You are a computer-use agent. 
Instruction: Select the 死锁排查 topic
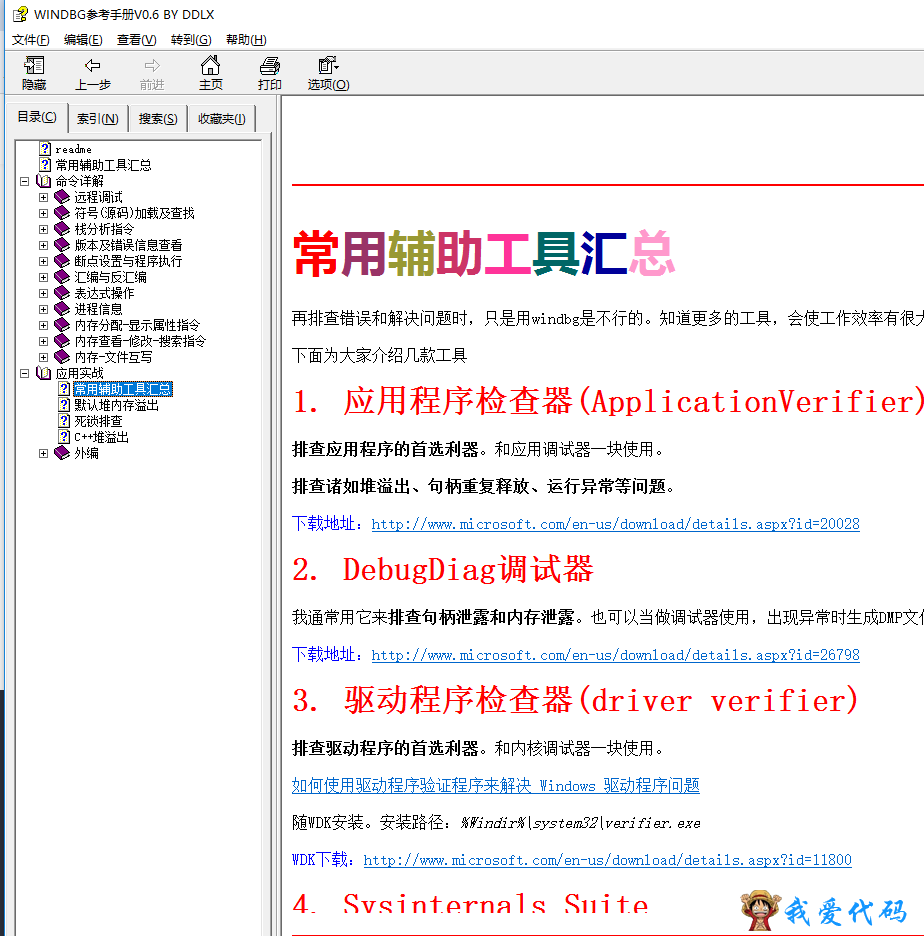(x=98, y=421)
